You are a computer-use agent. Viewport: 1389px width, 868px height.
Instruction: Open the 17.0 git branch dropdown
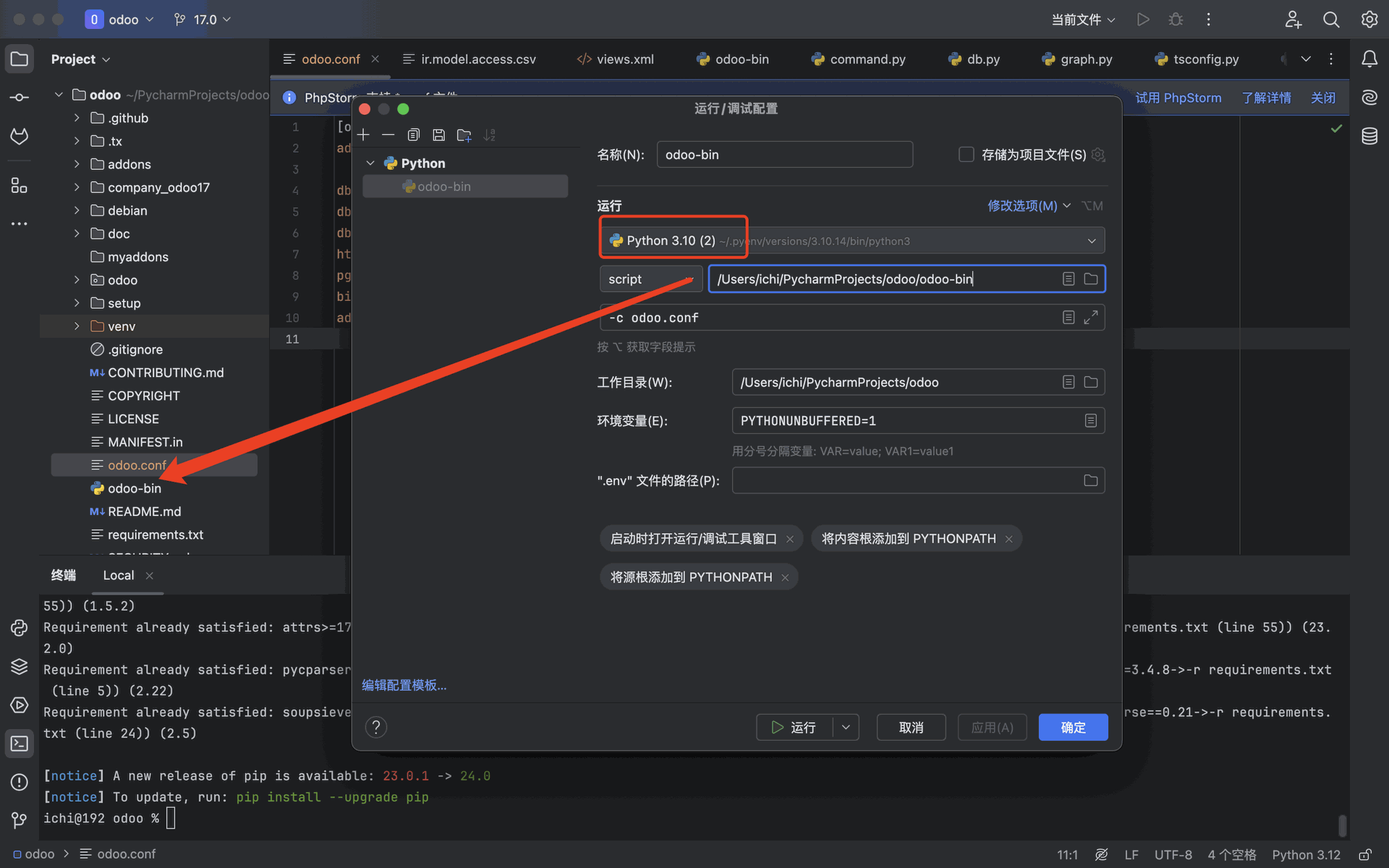(x=203, y=20)
